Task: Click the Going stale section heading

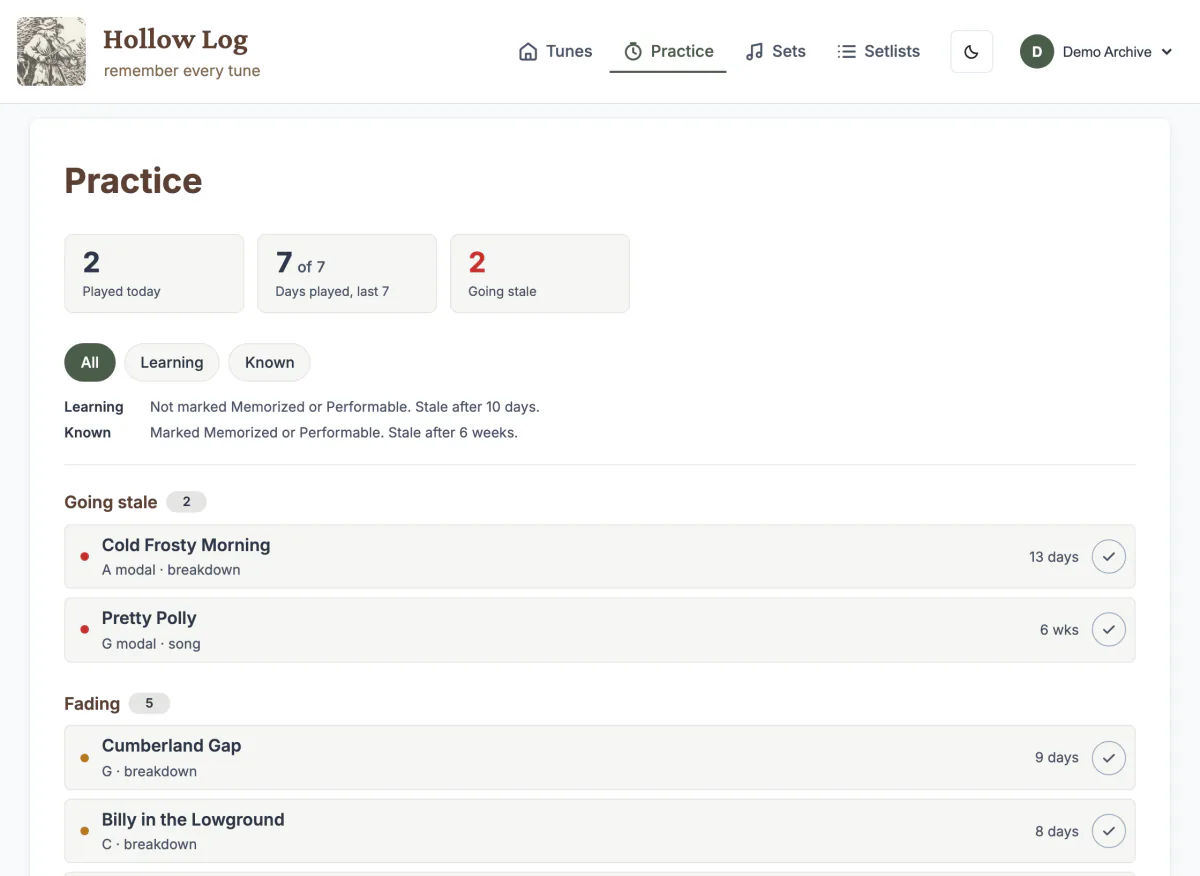Action: click(x=111, y=502)
